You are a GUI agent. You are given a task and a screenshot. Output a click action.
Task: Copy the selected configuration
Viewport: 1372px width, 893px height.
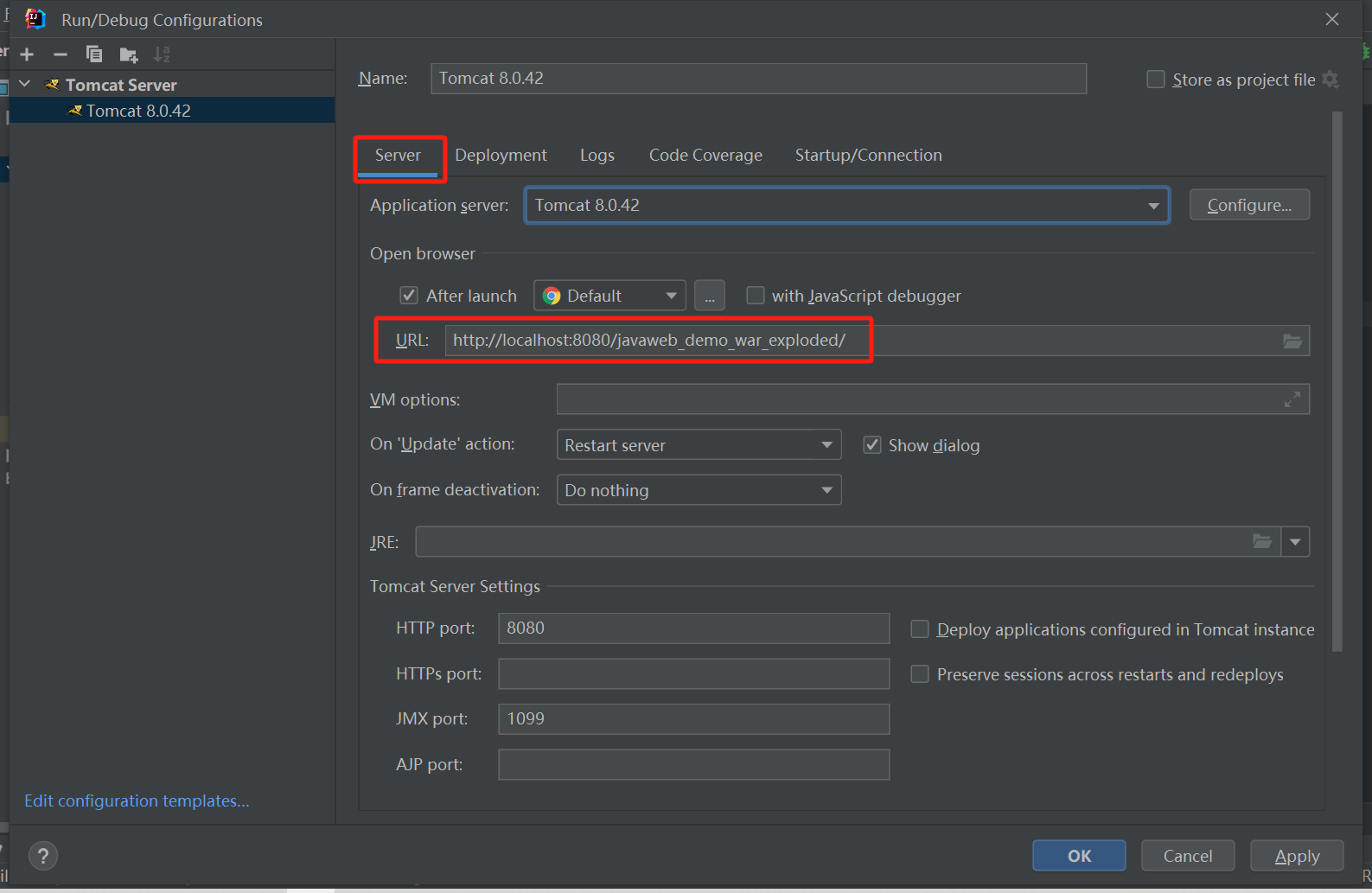[x=94, y=54]
